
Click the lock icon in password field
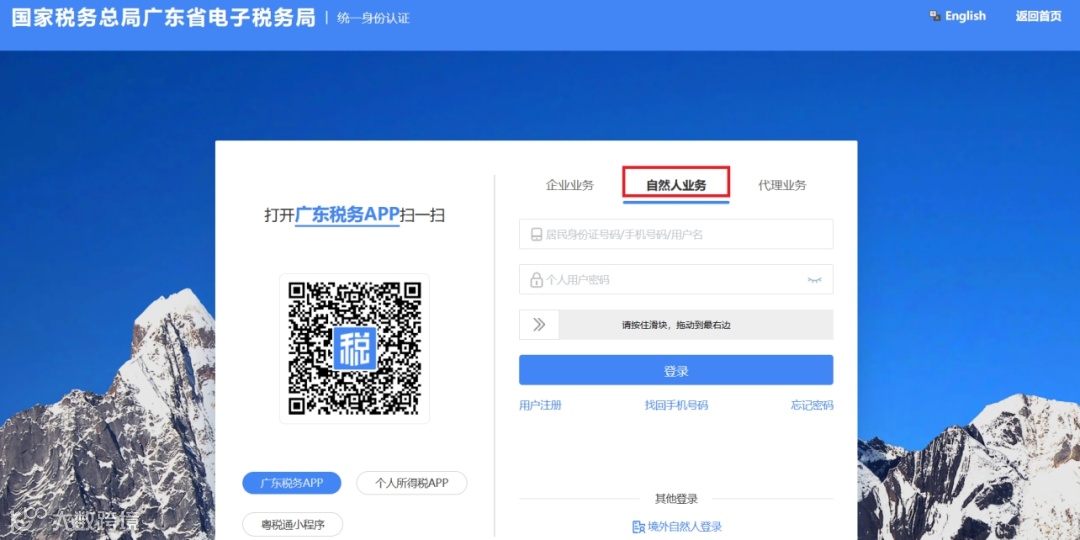point(536,280)
